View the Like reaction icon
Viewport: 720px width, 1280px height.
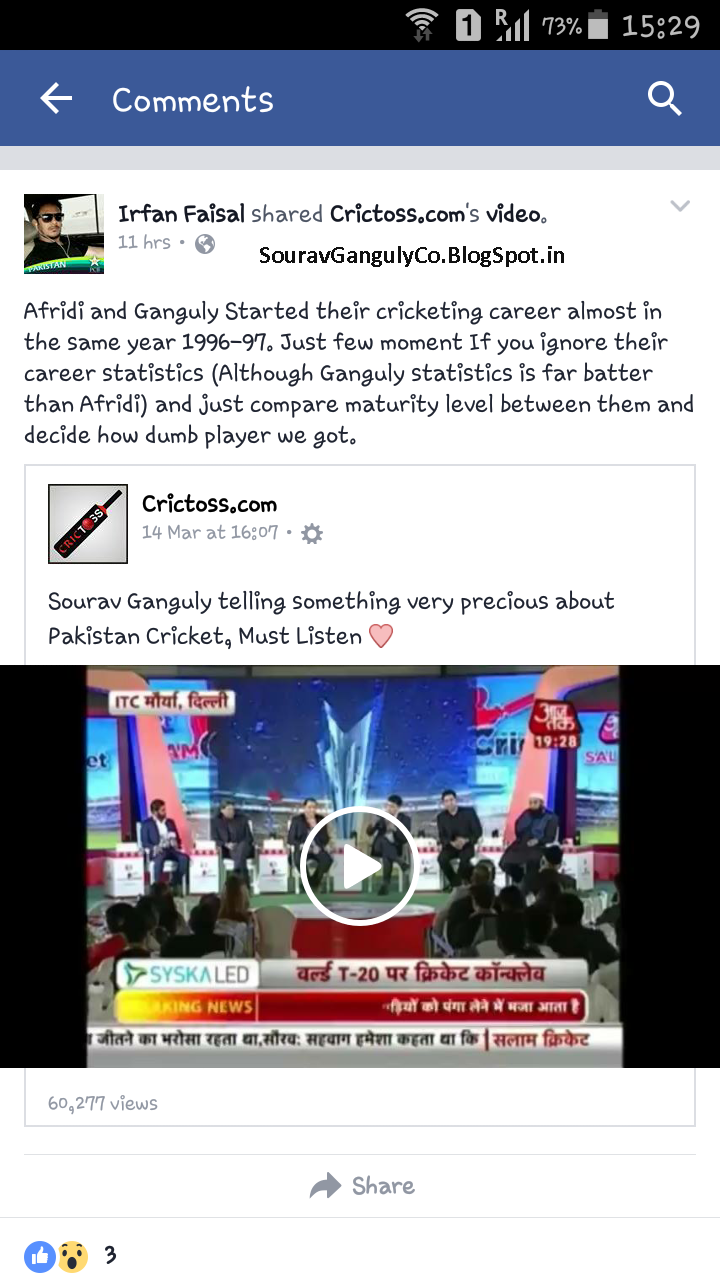40,1255
